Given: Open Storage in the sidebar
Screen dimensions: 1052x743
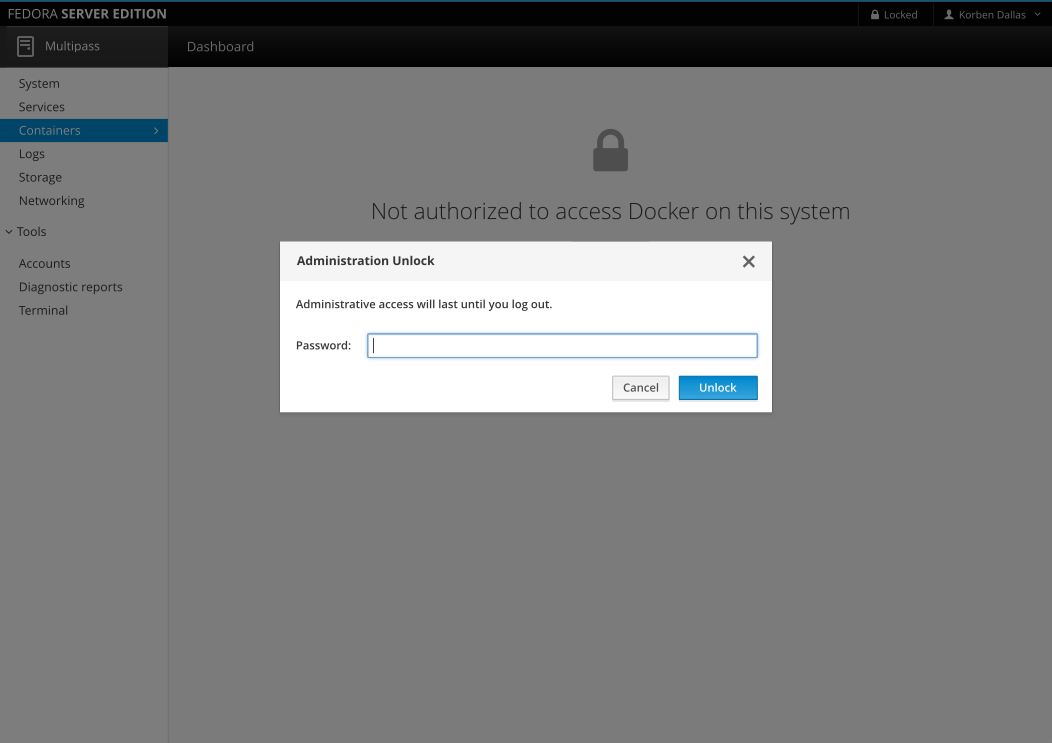Looking at the screenshot, I should coord(40,177).
